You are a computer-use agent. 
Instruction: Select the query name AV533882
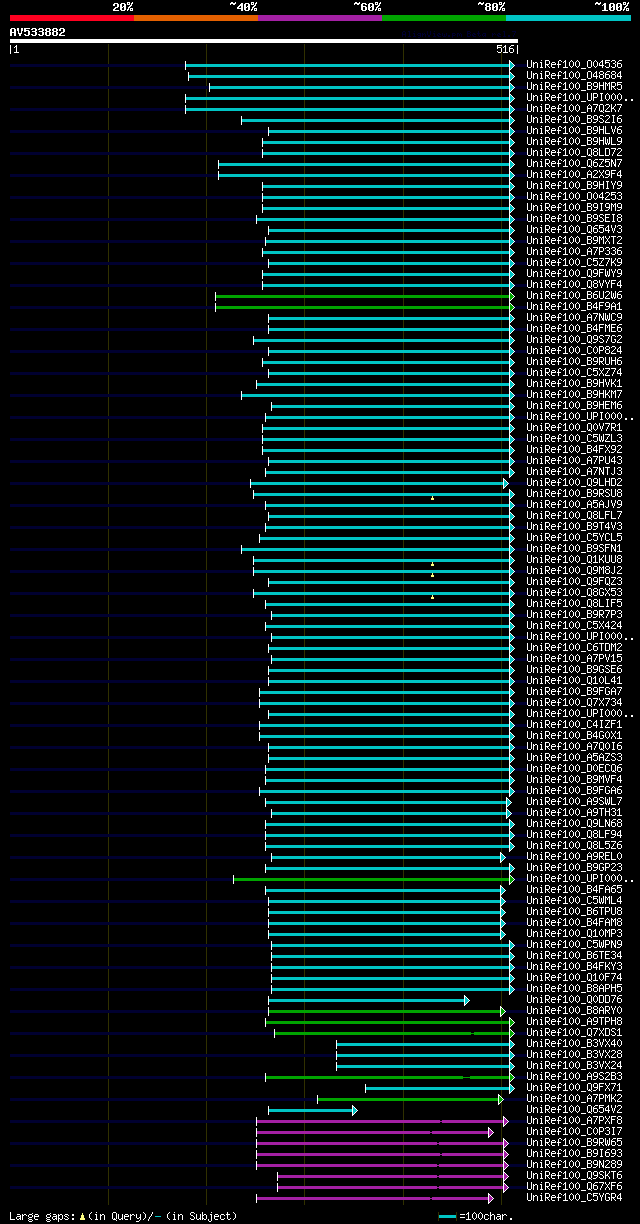coord(38,32)
